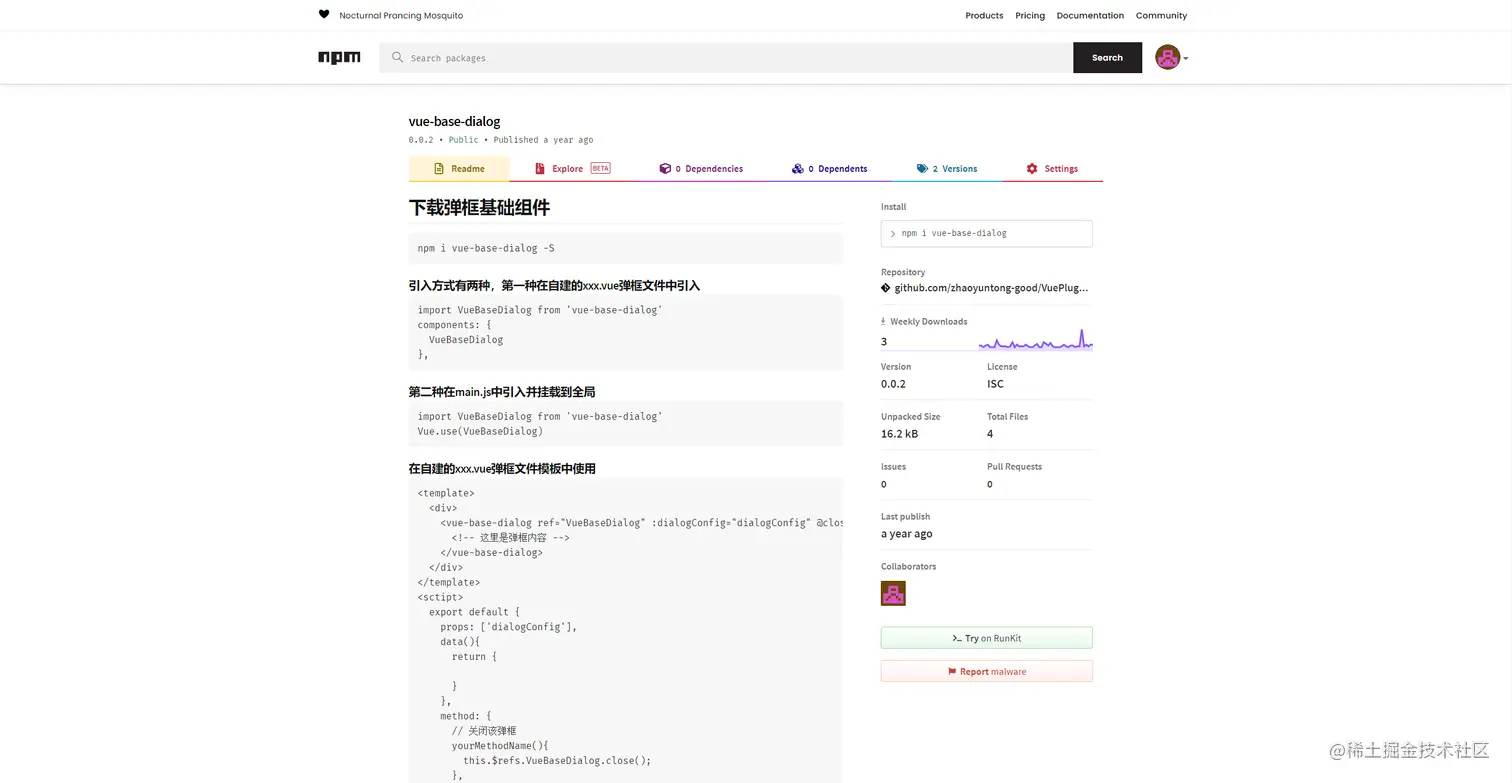Viewport: 1512px width, 783px height.
Task: Open the package Settings tab
Action: click(1052, 169)
